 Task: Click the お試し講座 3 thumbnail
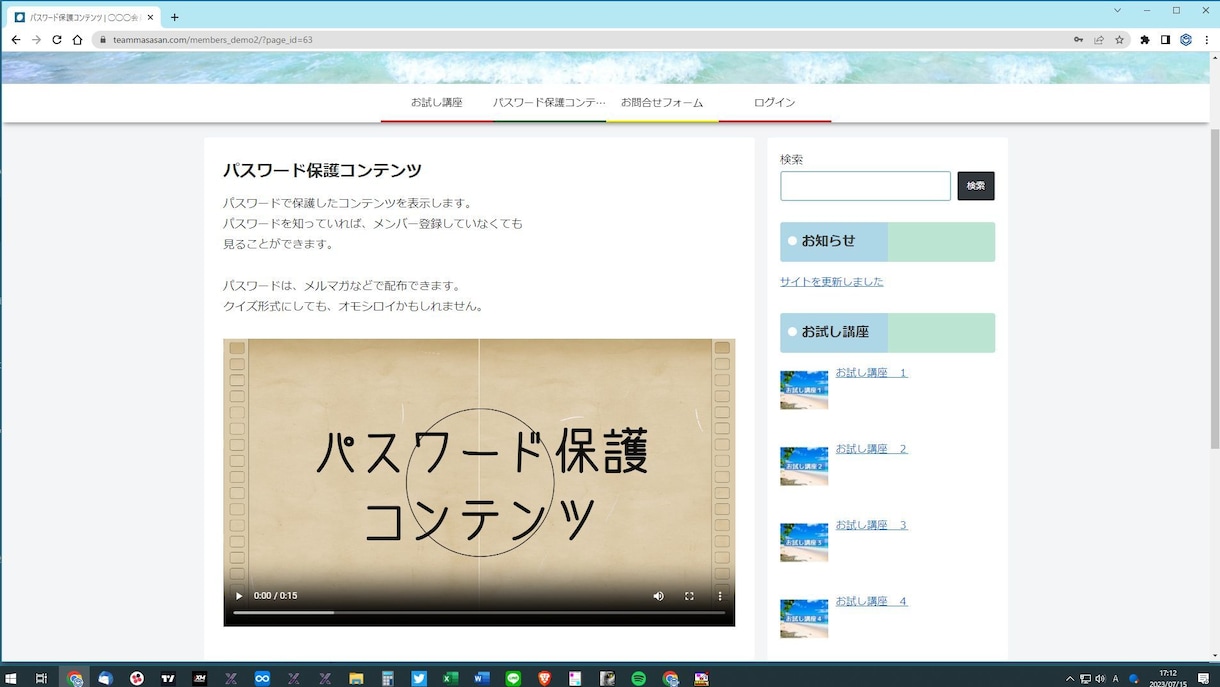coord(804,542)
